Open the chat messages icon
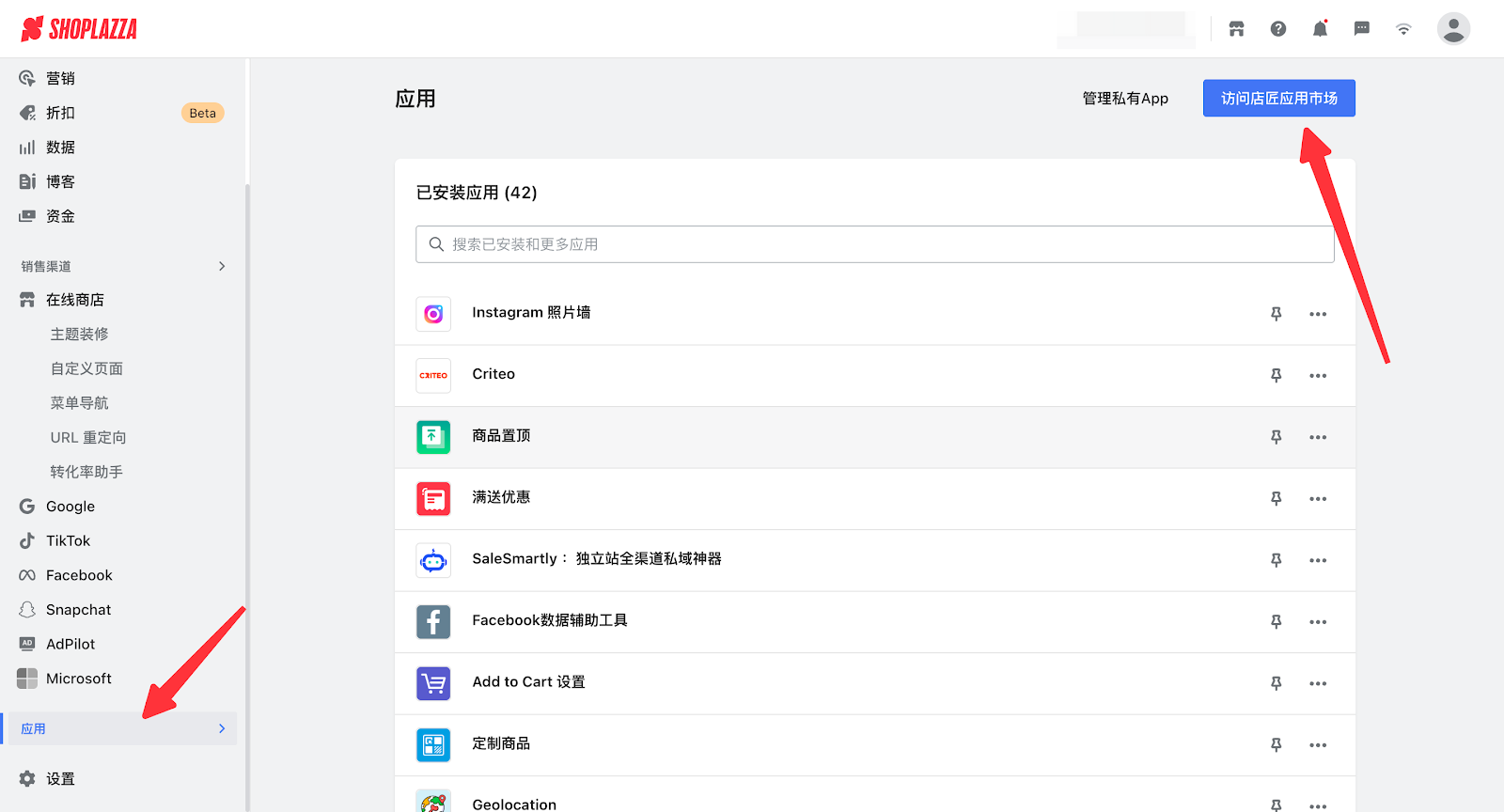Viewport: 1504px width, 812px height. click(x=1361, y=29)
